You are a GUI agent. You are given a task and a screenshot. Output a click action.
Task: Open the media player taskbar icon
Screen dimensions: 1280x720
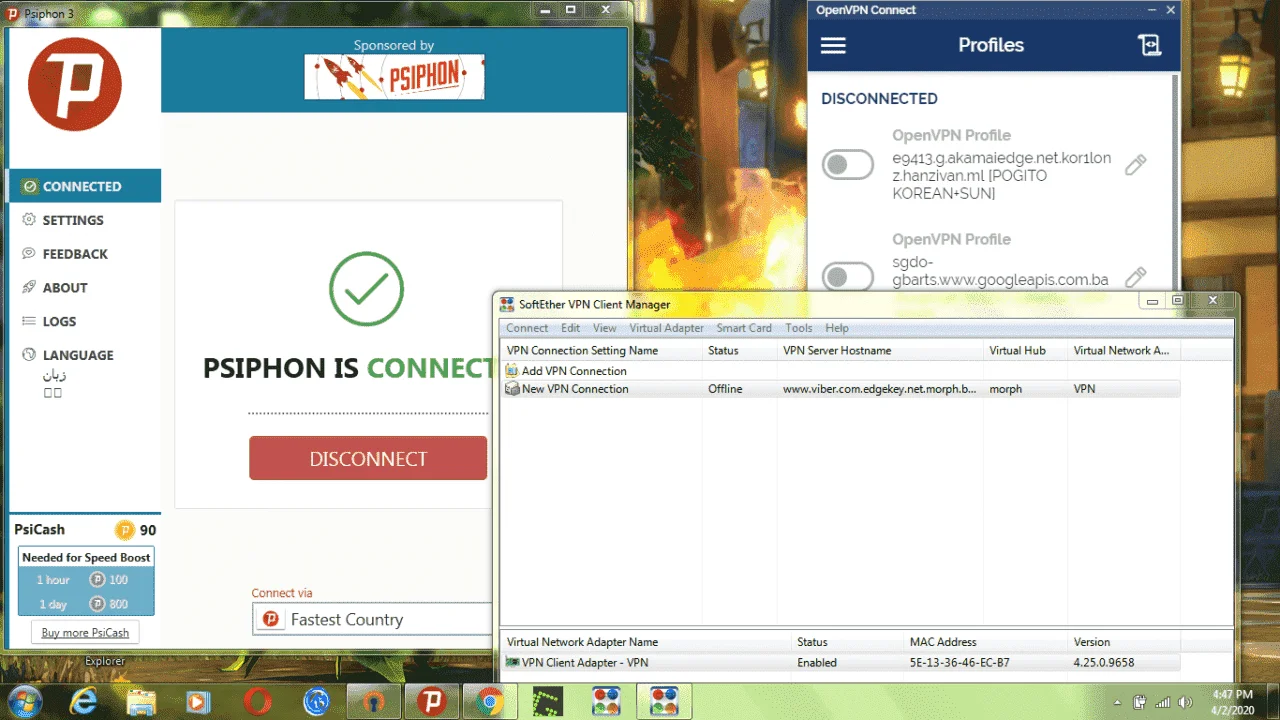pos(199,701)
